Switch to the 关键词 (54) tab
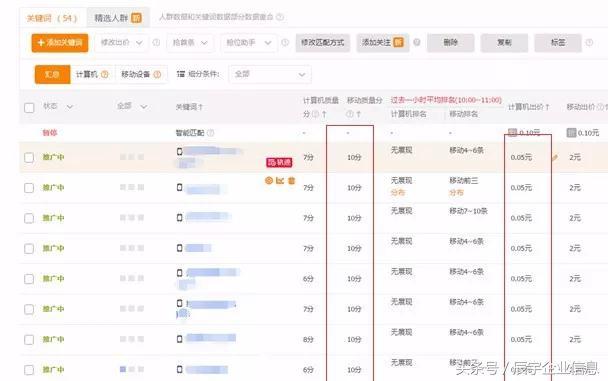The width and height of the screenshot is (608, 381). pos(52,18)
